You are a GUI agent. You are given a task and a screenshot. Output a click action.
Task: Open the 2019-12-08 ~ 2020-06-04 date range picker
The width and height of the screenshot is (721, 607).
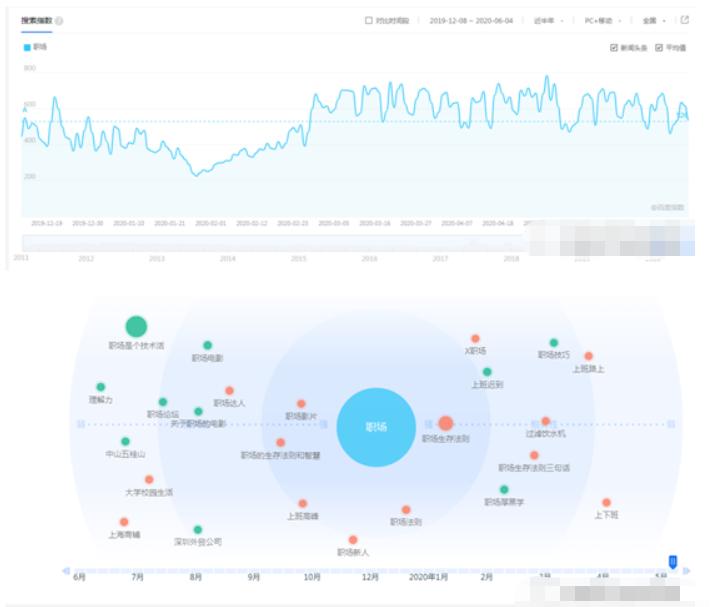(x=471, y=21)
